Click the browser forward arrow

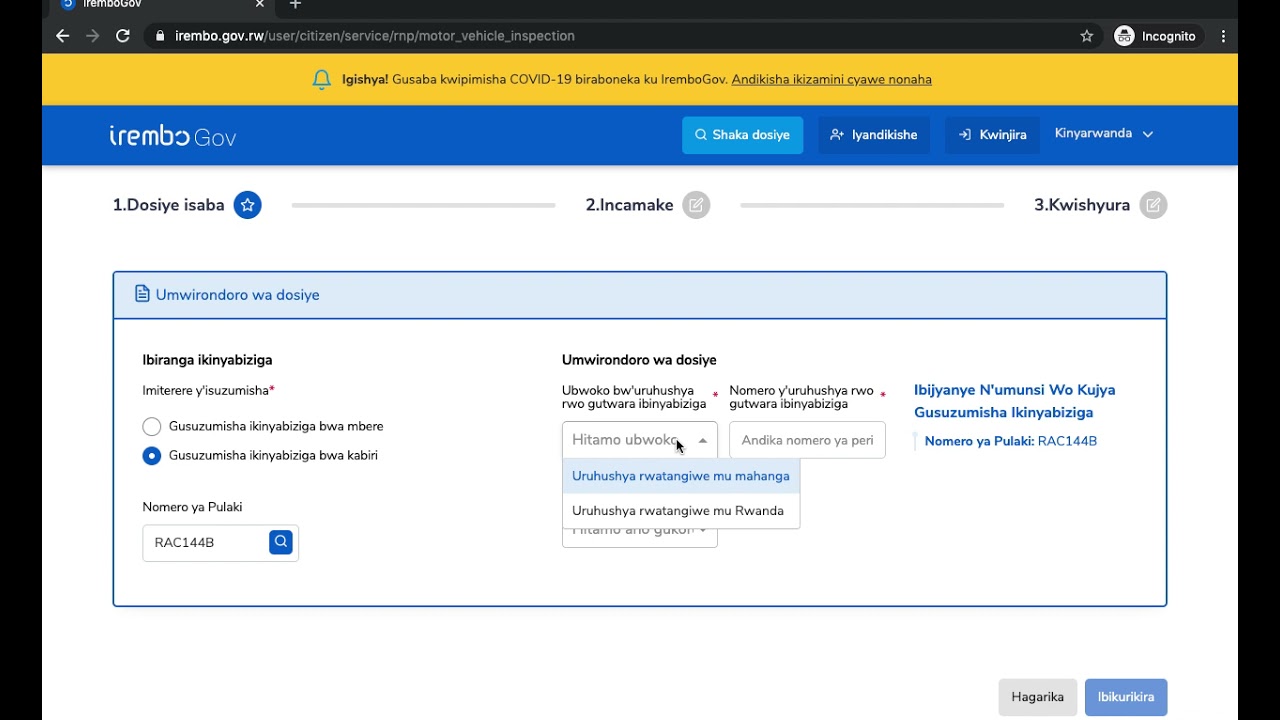pyautogui.click(x=93, y=36)
